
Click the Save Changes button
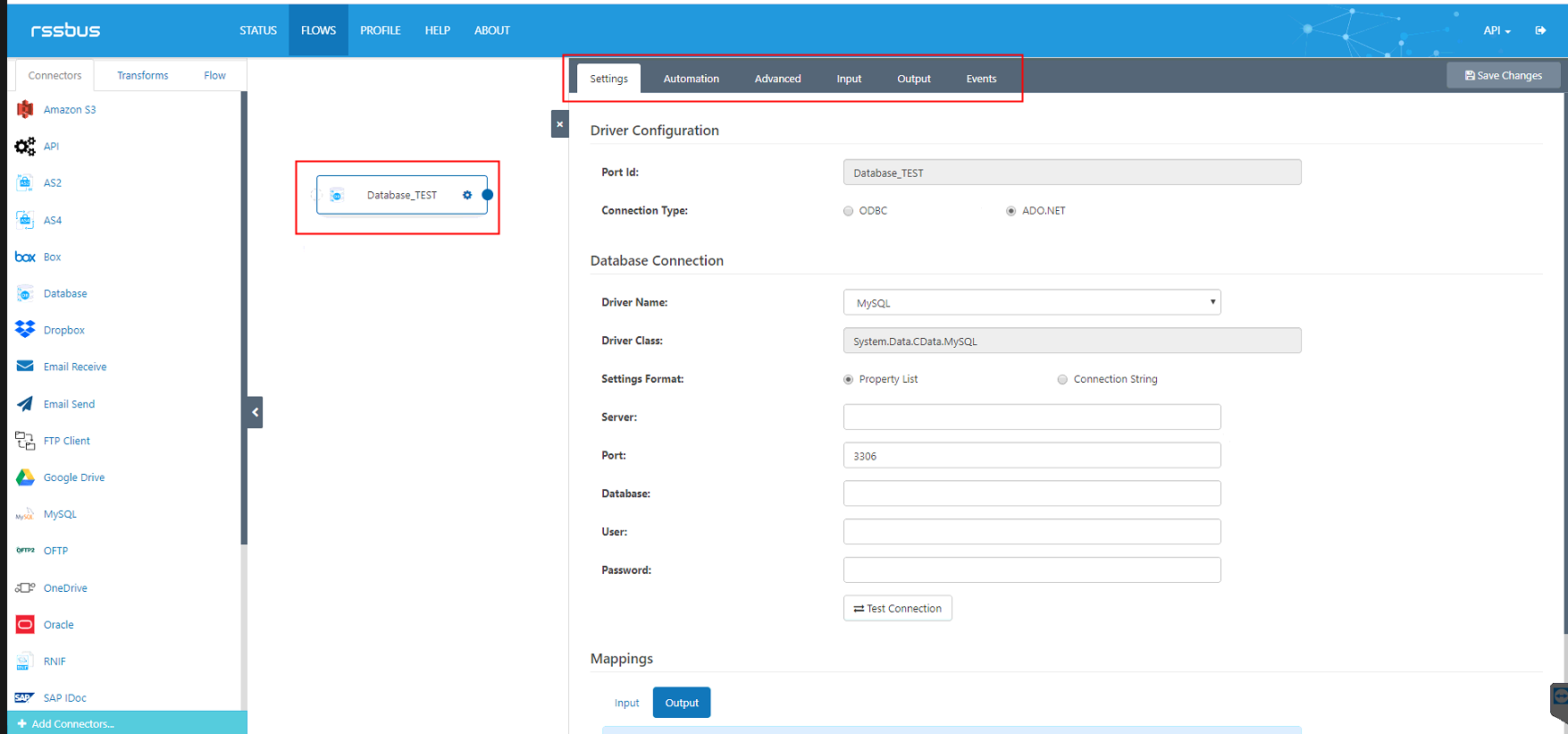tap(1504, 75)
